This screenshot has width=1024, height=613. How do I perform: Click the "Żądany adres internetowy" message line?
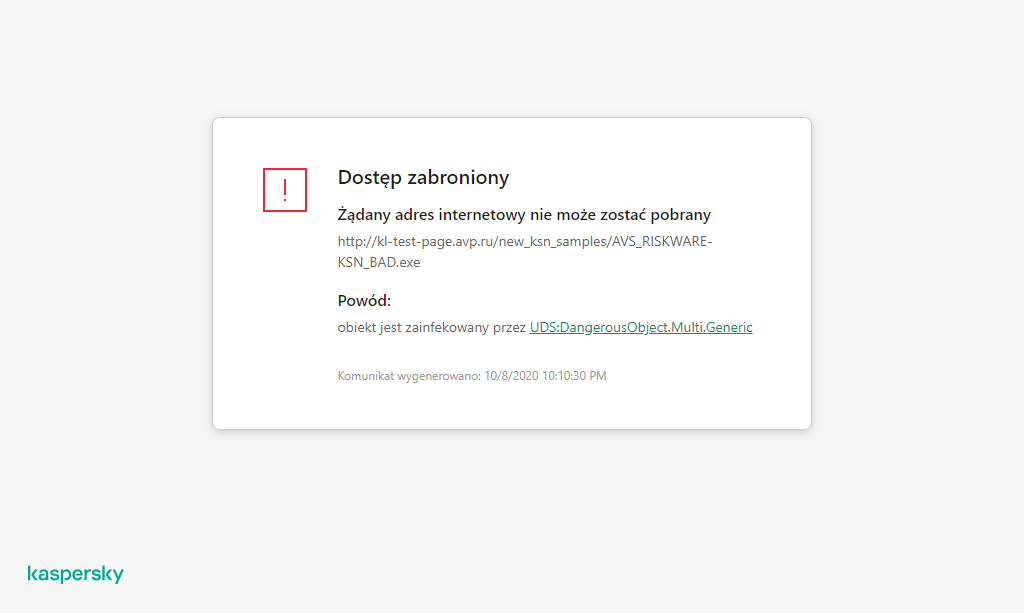[524, 215]
